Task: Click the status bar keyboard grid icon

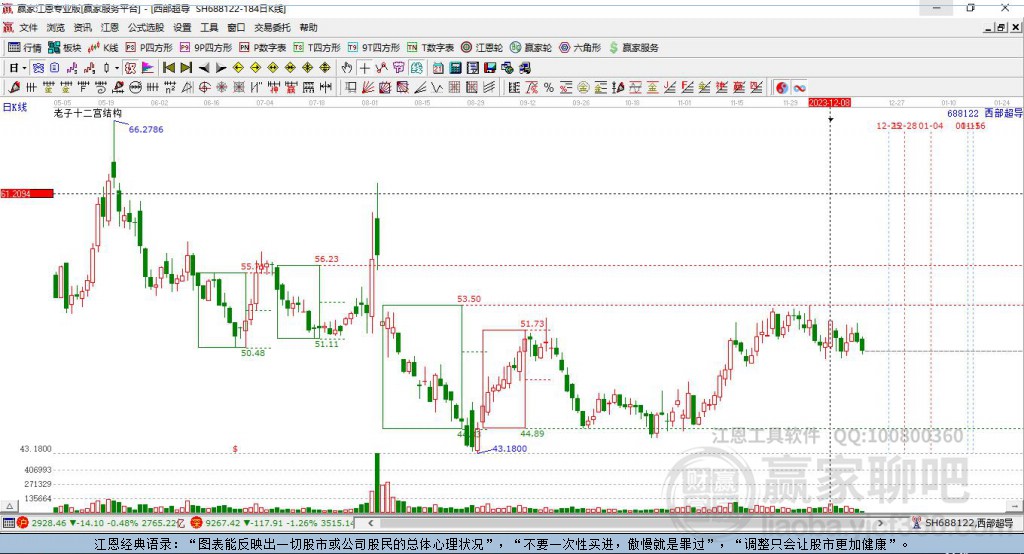Action: 8,523
